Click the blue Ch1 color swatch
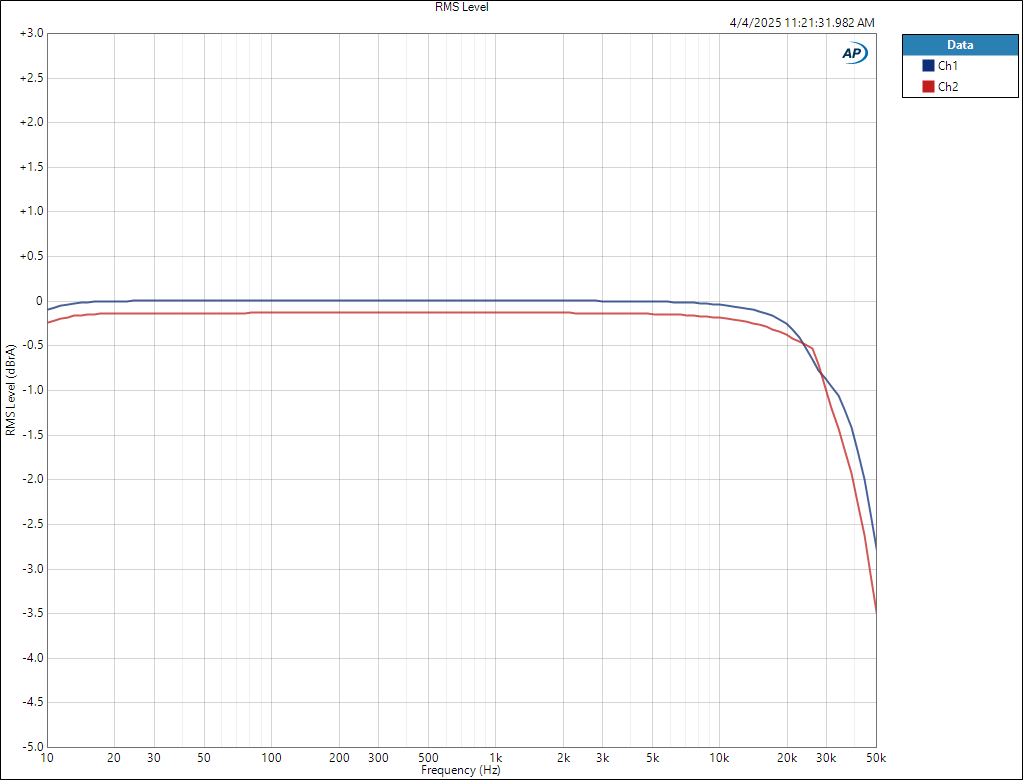 [x=928, y=65]
